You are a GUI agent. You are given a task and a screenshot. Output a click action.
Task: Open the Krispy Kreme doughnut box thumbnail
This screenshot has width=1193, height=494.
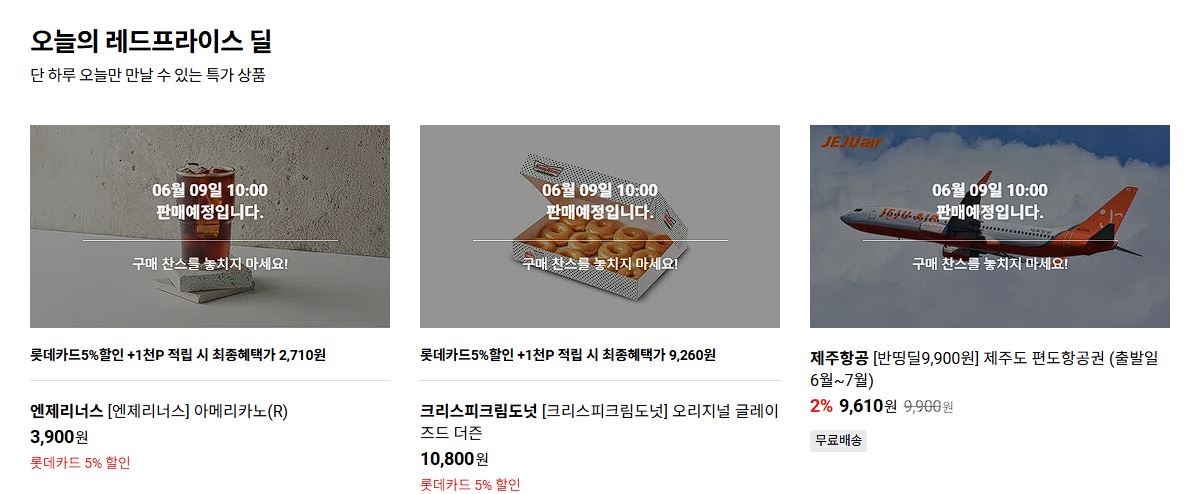(600, 226)
